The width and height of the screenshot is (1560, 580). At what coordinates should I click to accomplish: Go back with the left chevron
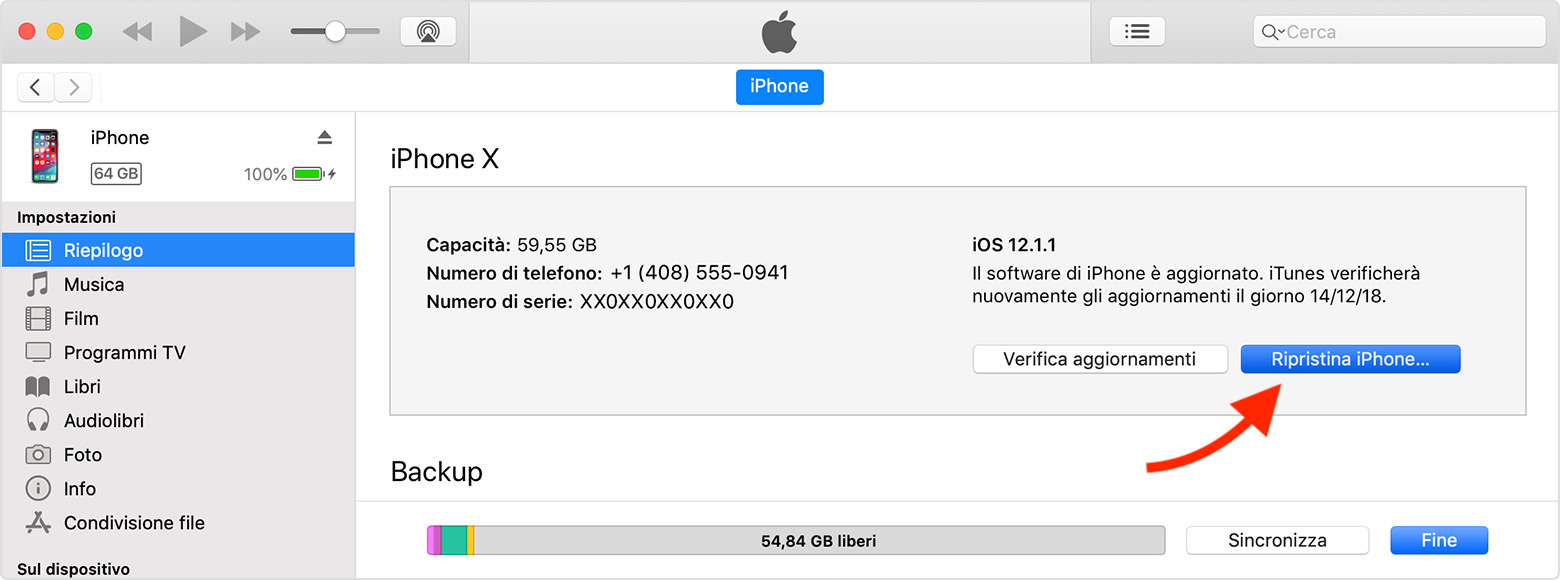(x=36, y=88)
